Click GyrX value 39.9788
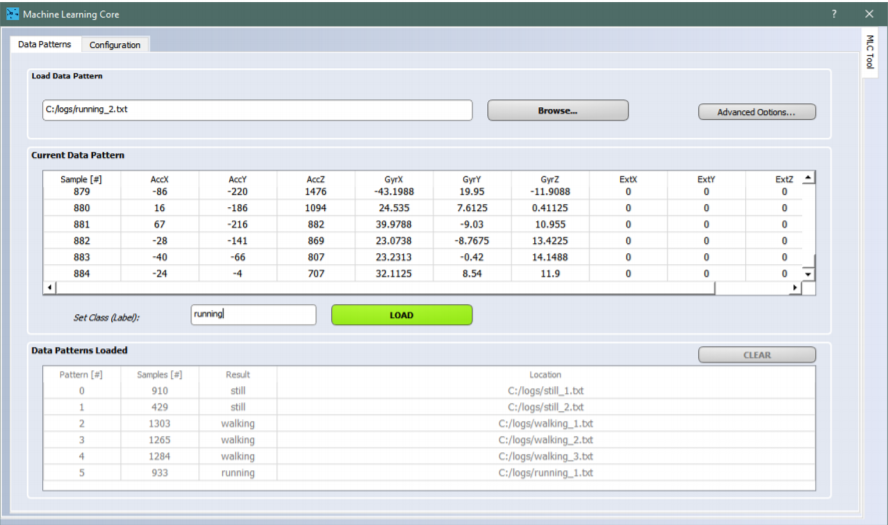The image size is (888, 525). pyautogui.click(x=394, y=224)
